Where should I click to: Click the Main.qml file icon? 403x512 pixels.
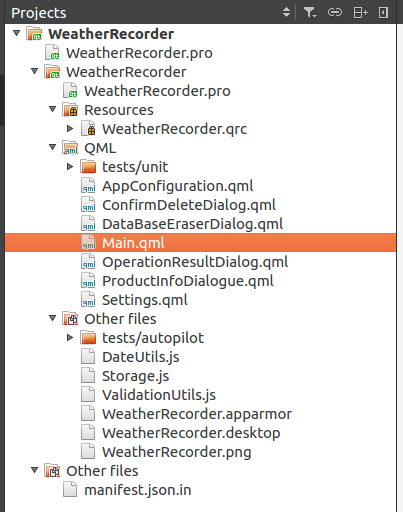point(88,243)
